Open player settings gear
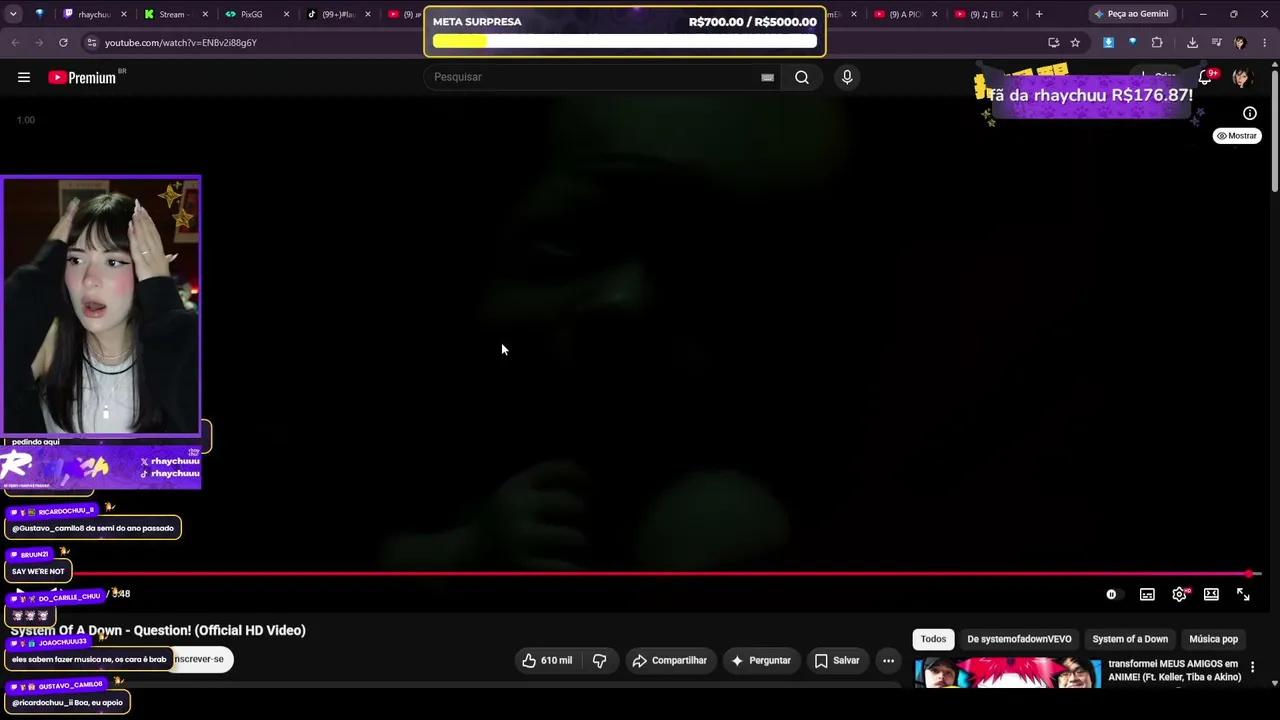1280x720 pixels. (x=1179, y=594)
